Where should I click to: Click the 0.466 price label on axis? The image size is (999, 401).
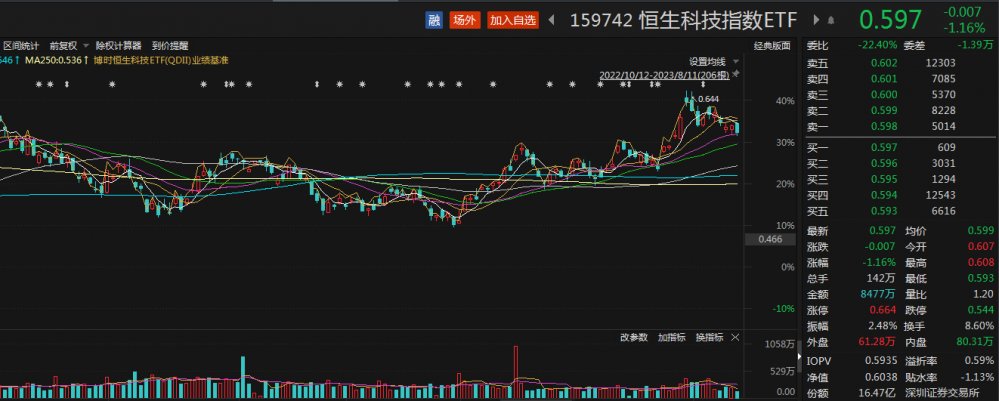click(x=770, y=240)
